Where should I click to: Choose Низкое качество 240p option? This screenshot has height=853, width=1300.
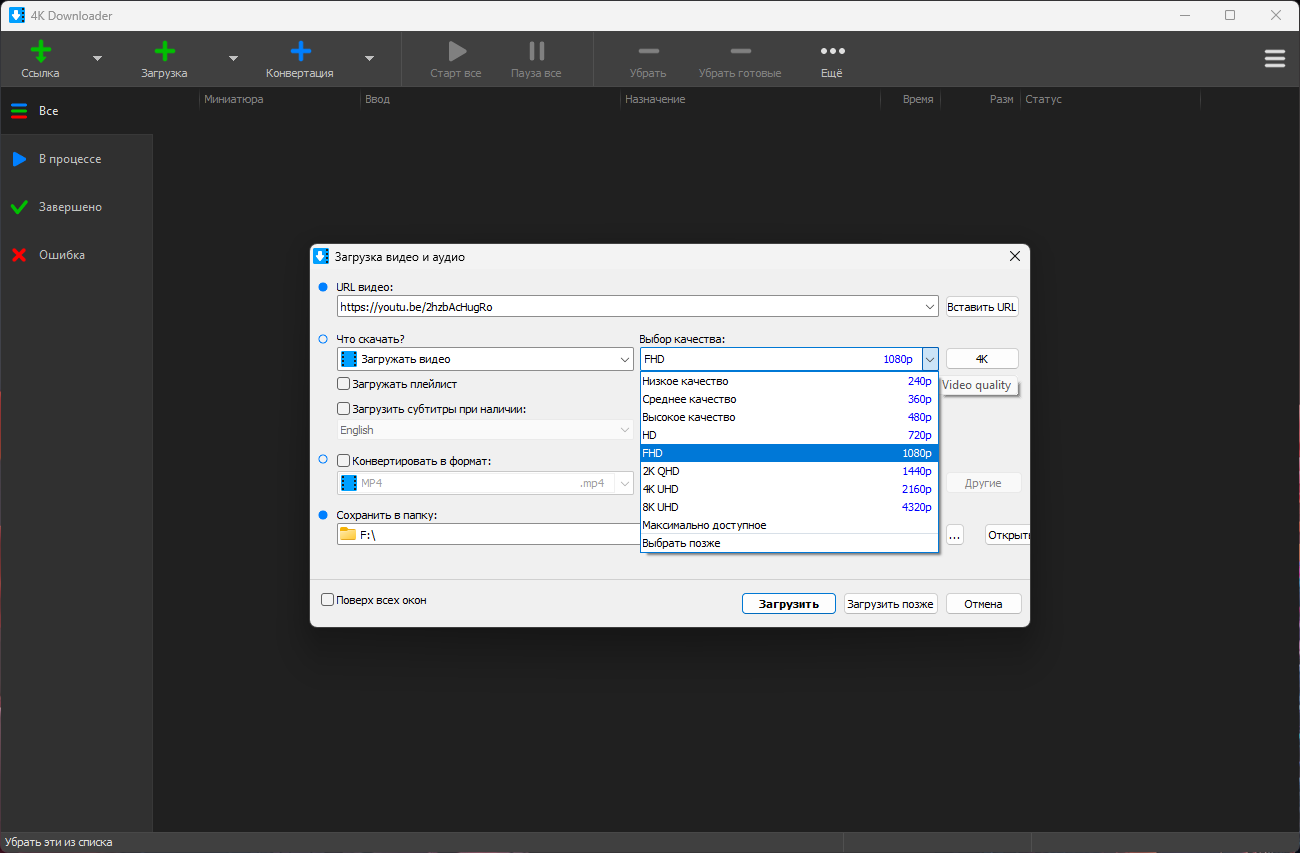(789, 381)
